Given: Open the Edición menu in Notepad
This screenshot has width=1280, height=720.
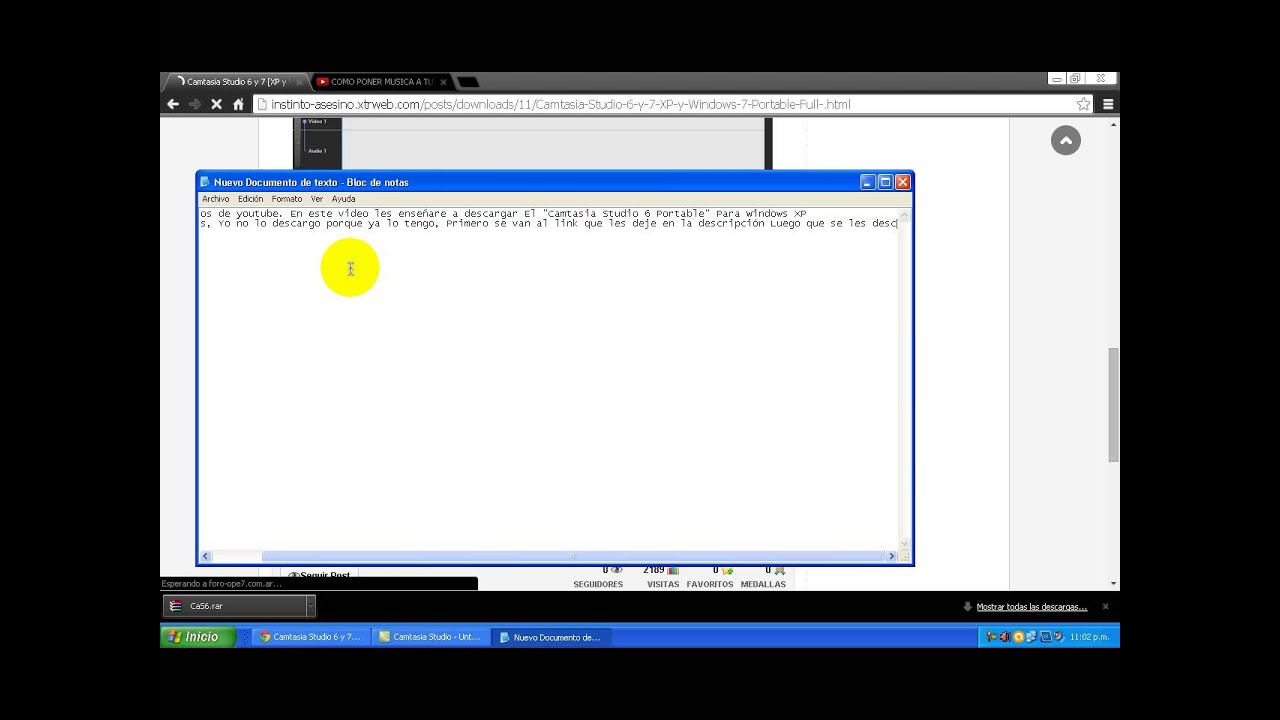Looking at the screenshot, I should click(x=250, y=199).
